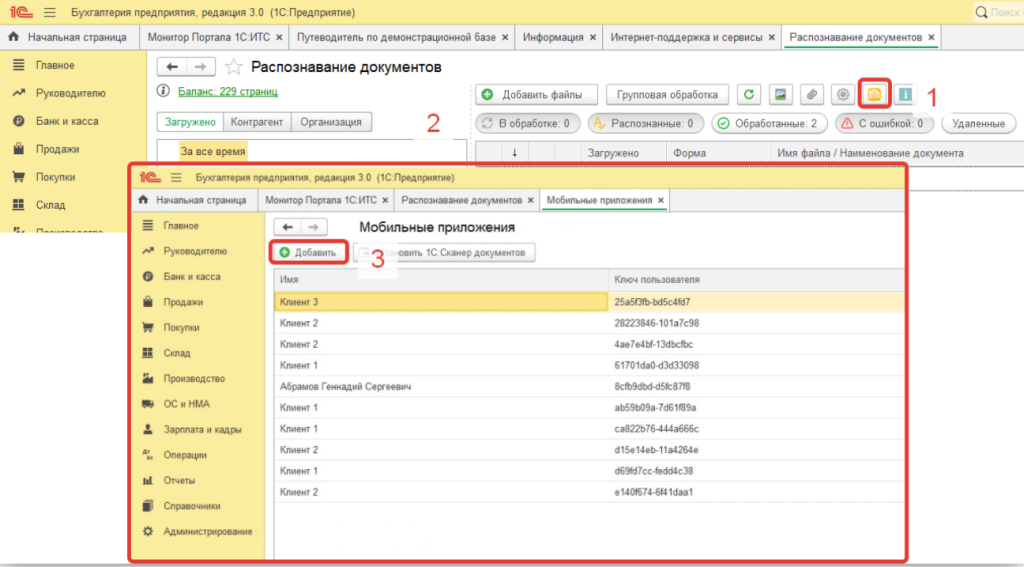Click the 1C logo in the back window title
This screenshot has height=567, width=1024.
point(21,12)
